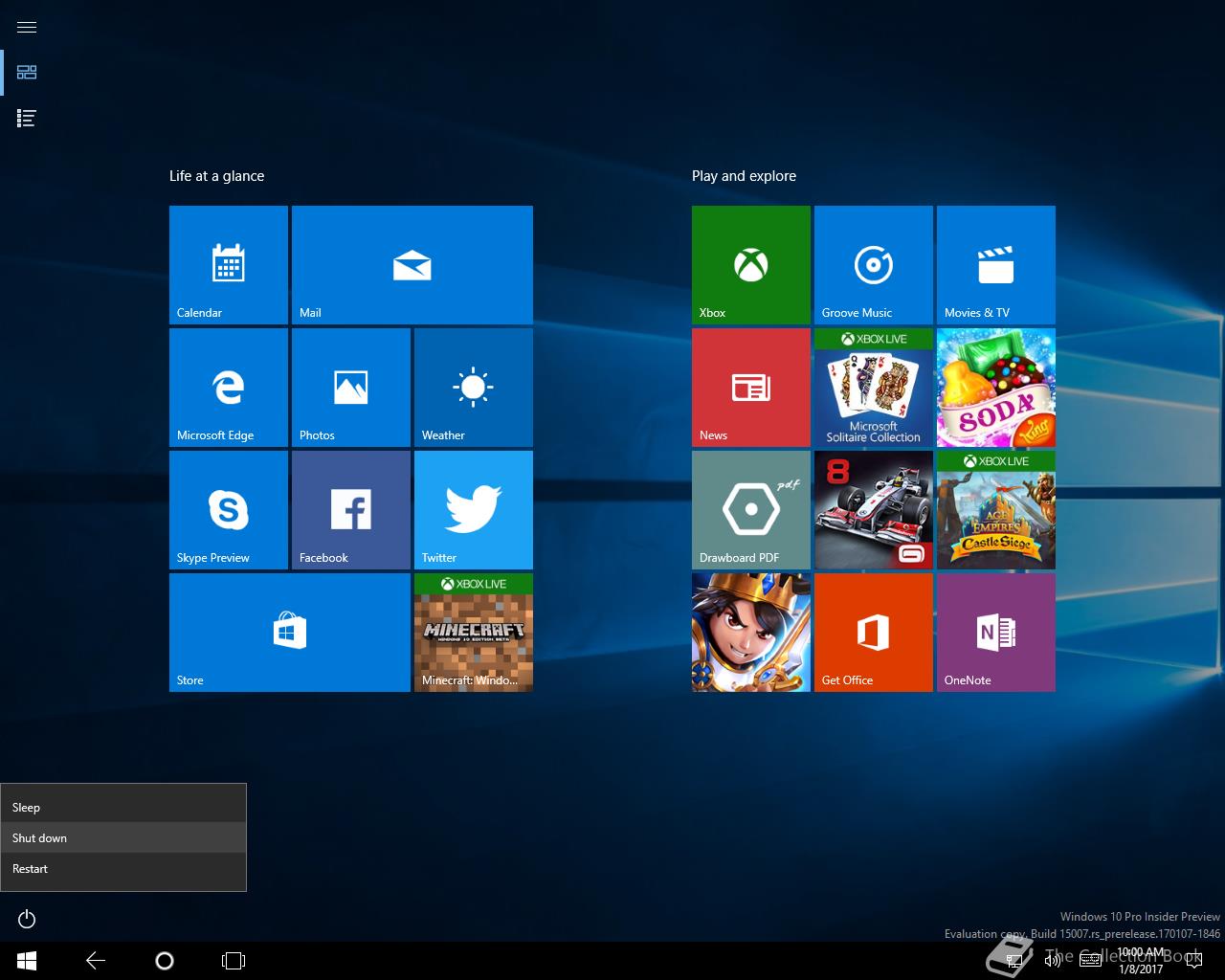Open the News tile
Screen dimensions: 1225x980
[751, 388]
